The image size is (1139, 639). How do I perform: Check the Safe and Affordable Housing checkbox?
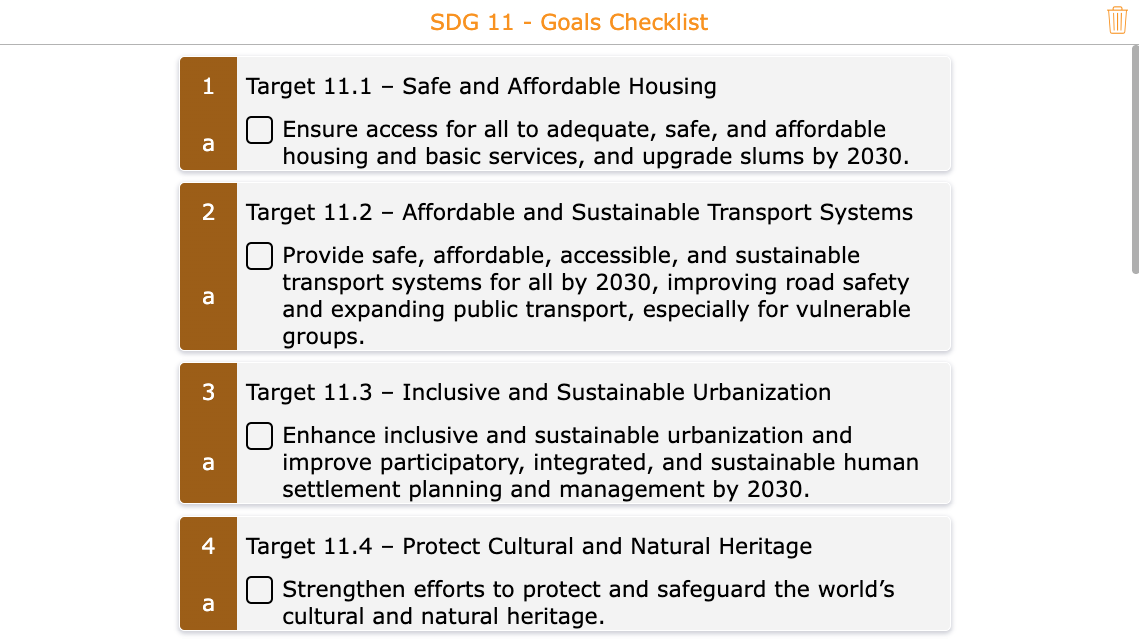click(x=259, y=129)
